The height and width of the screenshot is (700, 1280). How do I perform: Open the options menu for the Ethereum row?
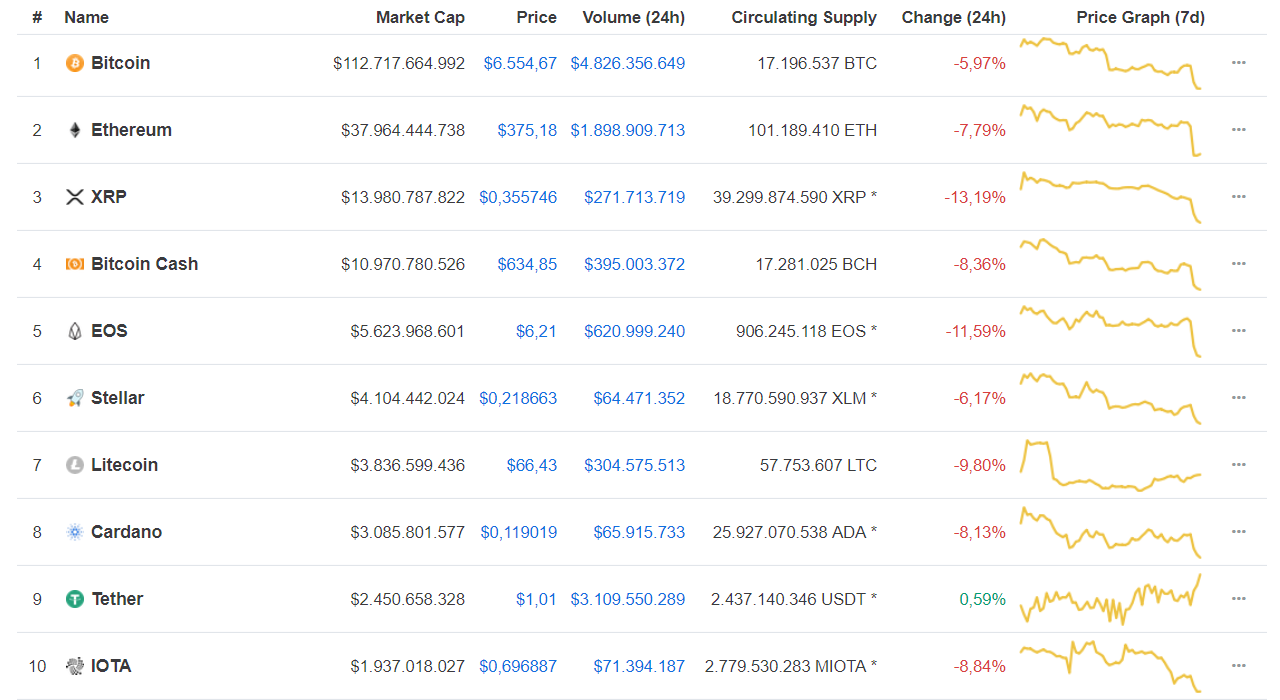[1239, 129]
